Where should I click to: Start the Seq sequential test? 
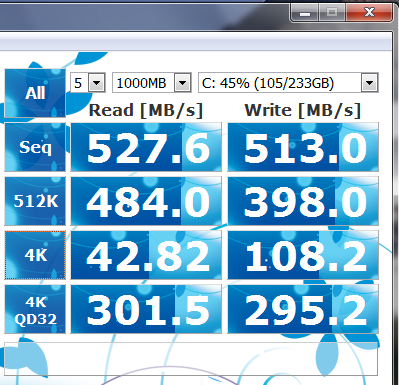pyautogui.click(x=35, y=147)
